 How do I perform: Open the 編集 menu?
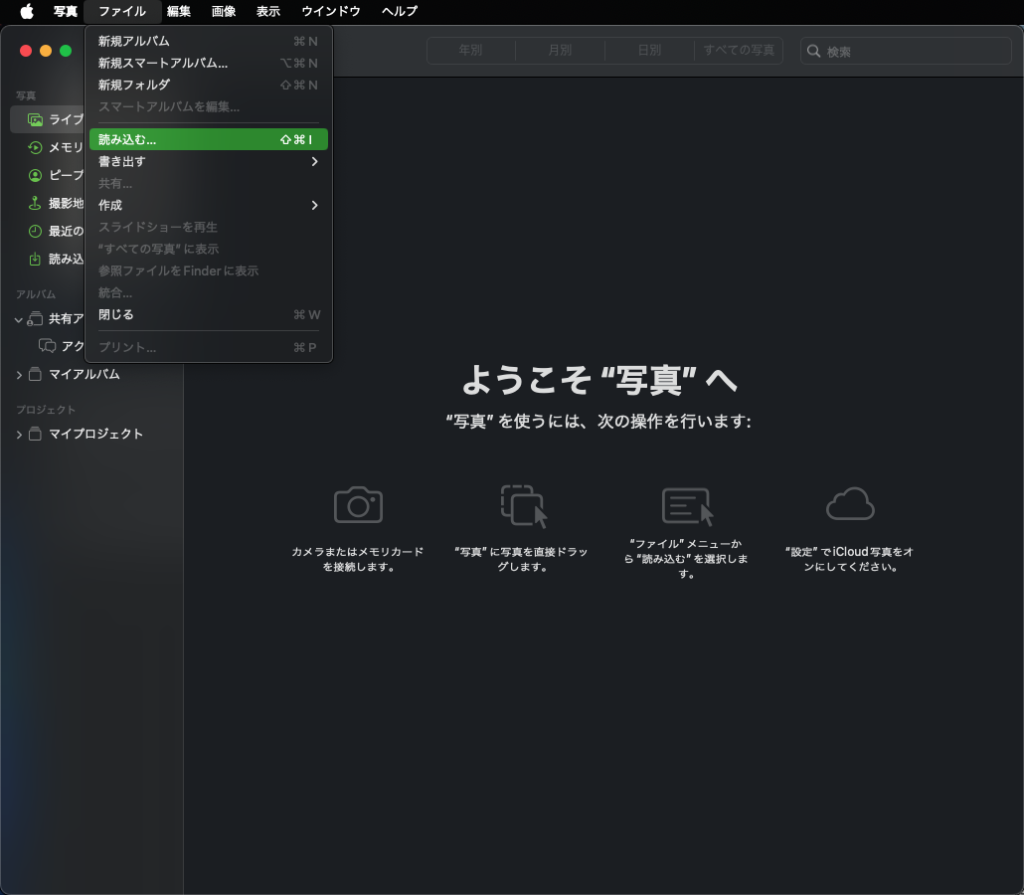coord(178,11)
